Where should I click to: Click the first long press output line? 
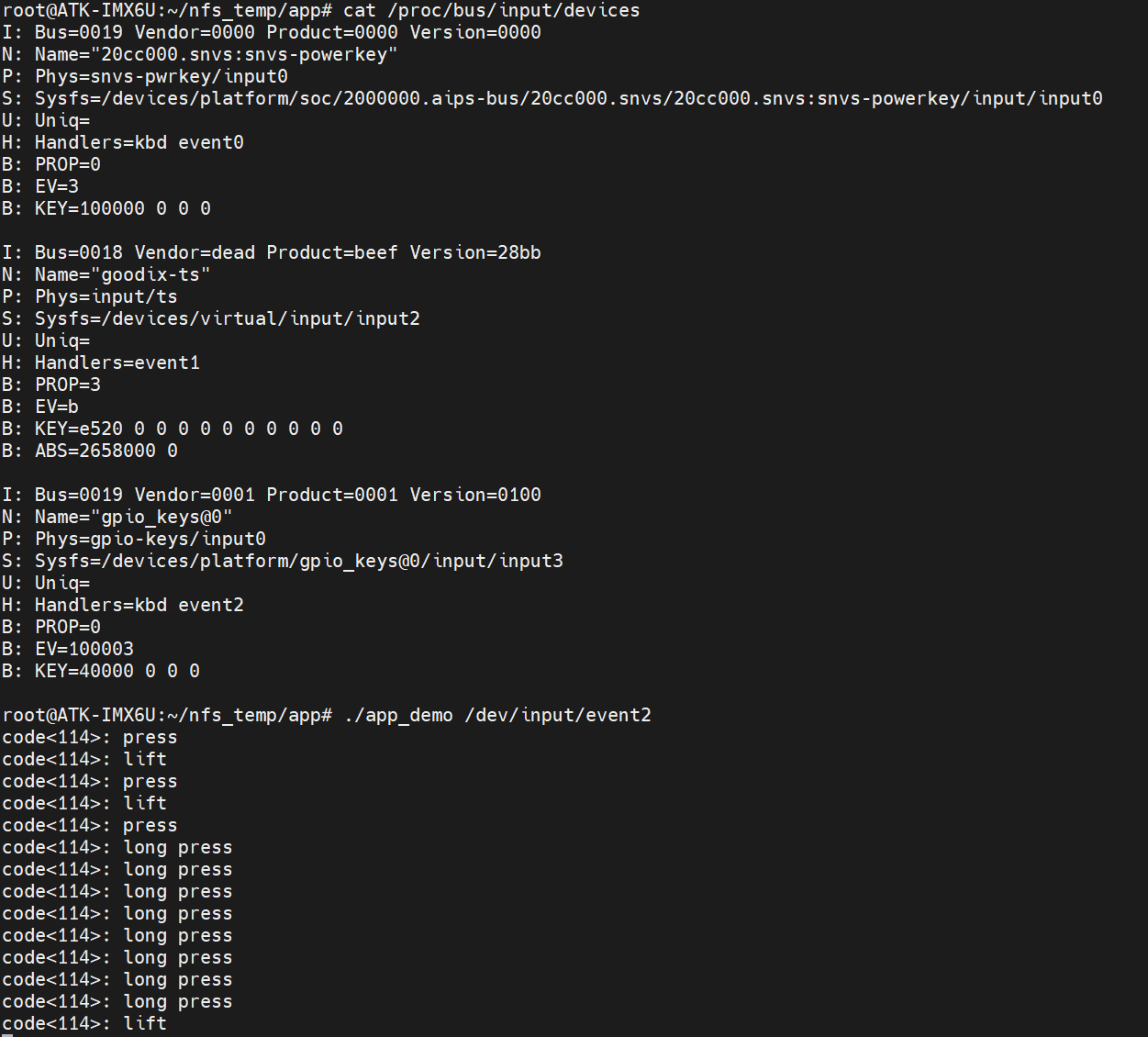click(x=117, y=847)
